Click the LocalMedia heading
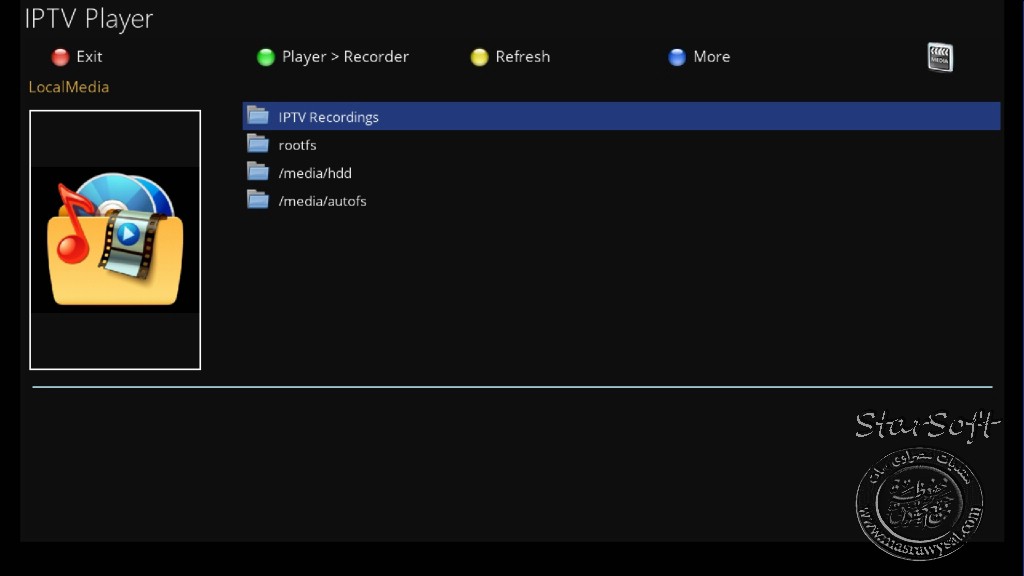The height and width of the screenshot is (576, 1024). coord(69,87)
